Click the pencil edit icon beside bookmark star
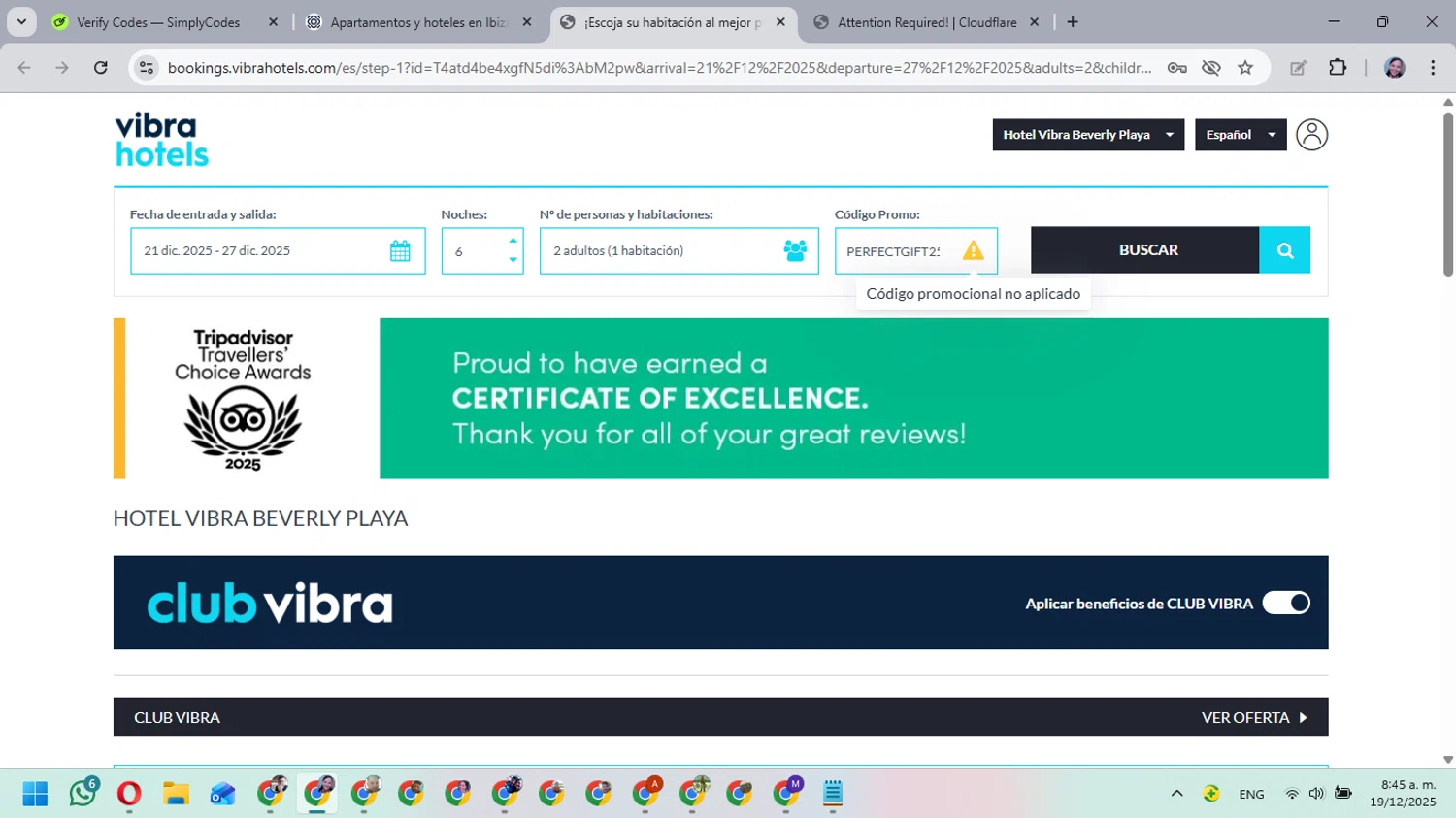Image resolution: width=1456 pixels, height=818 pixels. [x=1298, y=68]
